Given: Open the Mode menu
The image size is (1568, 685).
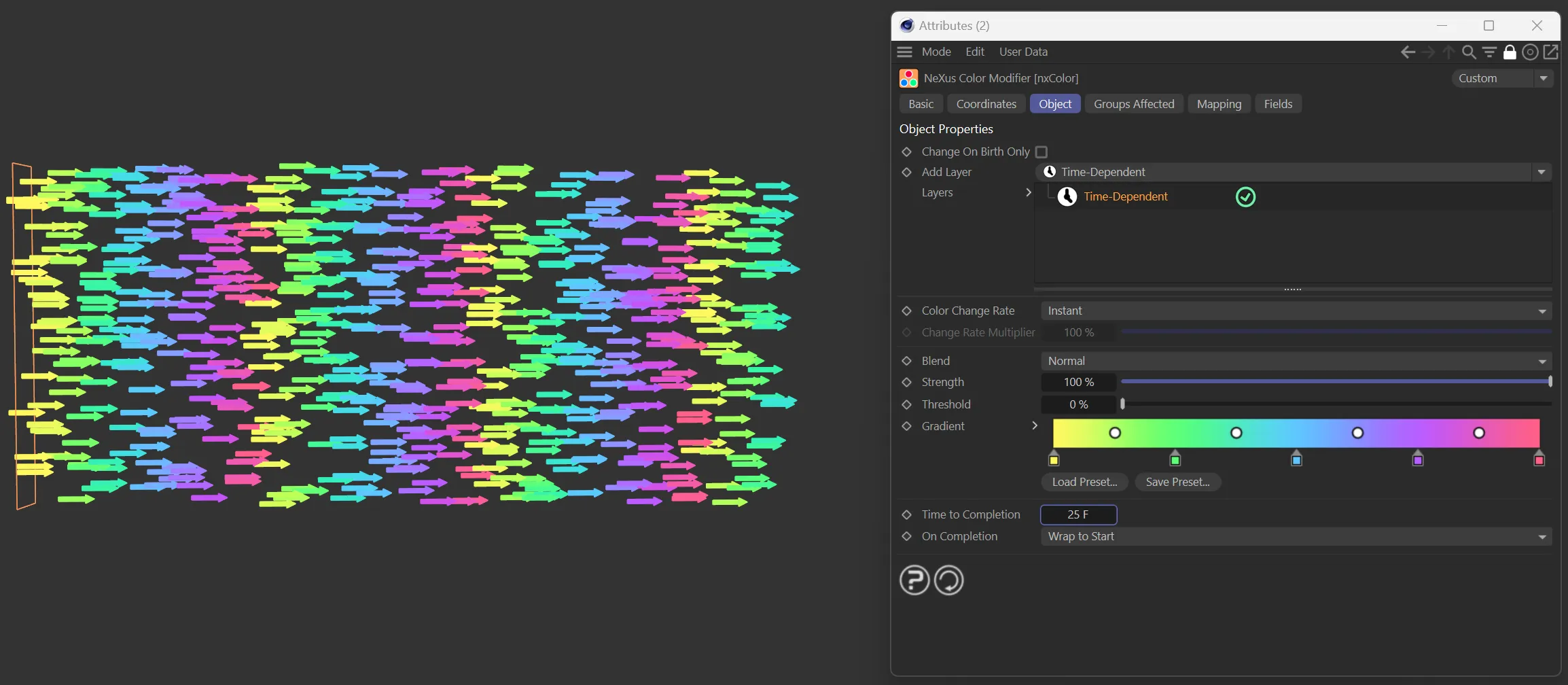Looking at the screenshot, I should [x=936, y=52].
